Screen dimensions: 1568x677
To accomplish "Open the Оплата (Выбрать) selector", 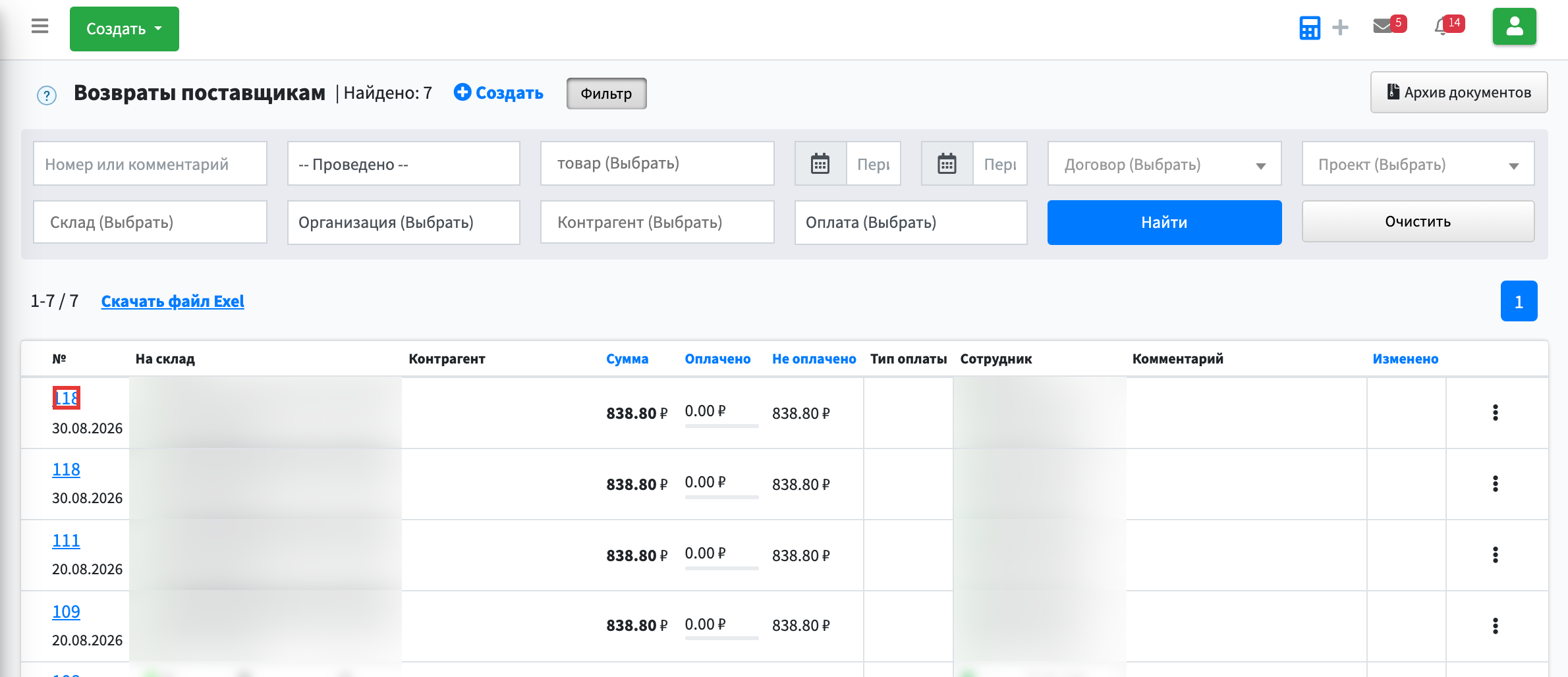I will tap(911, 223).
